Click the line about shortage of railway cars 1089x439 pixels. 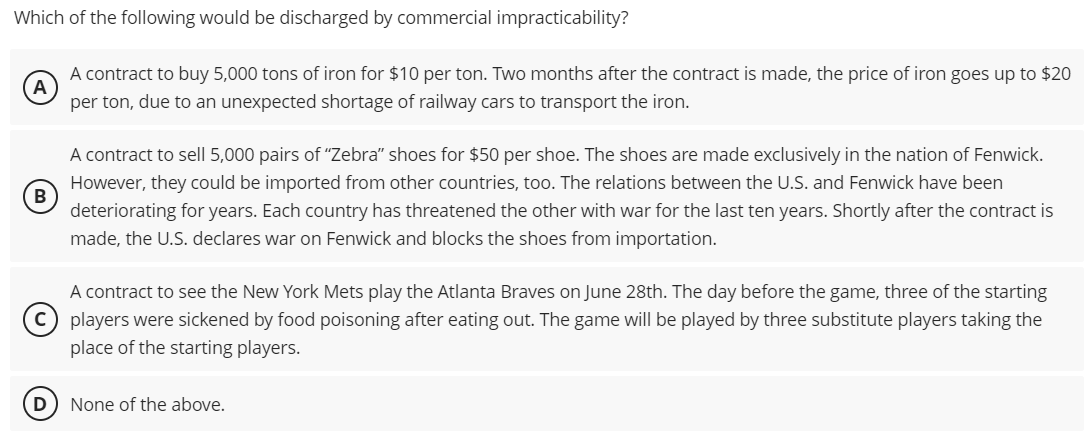[379, 102]
